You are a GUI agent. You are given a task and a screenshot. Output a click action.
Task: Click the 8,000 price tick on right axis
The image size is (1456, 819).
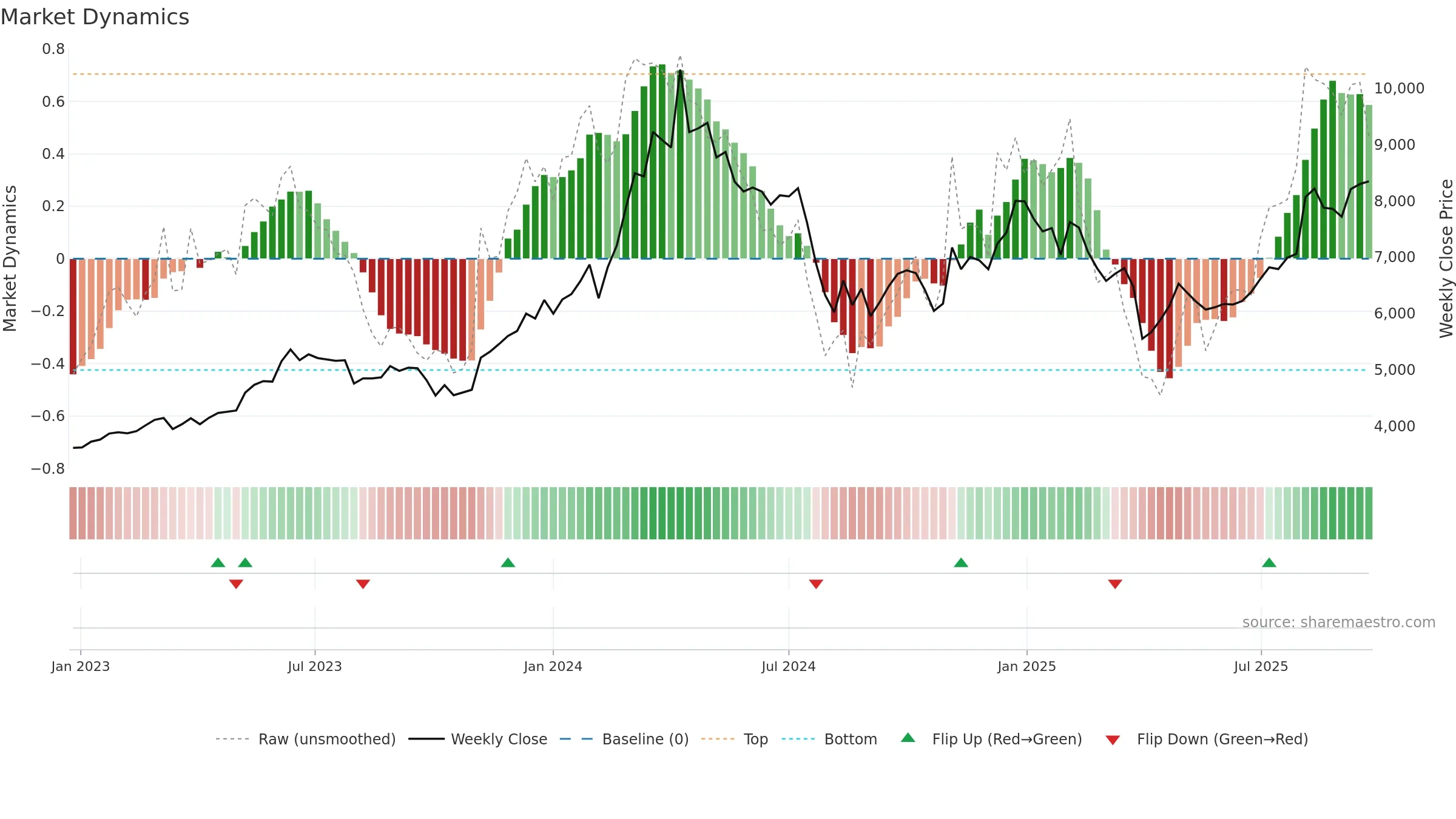click(x=1395, y=201)
